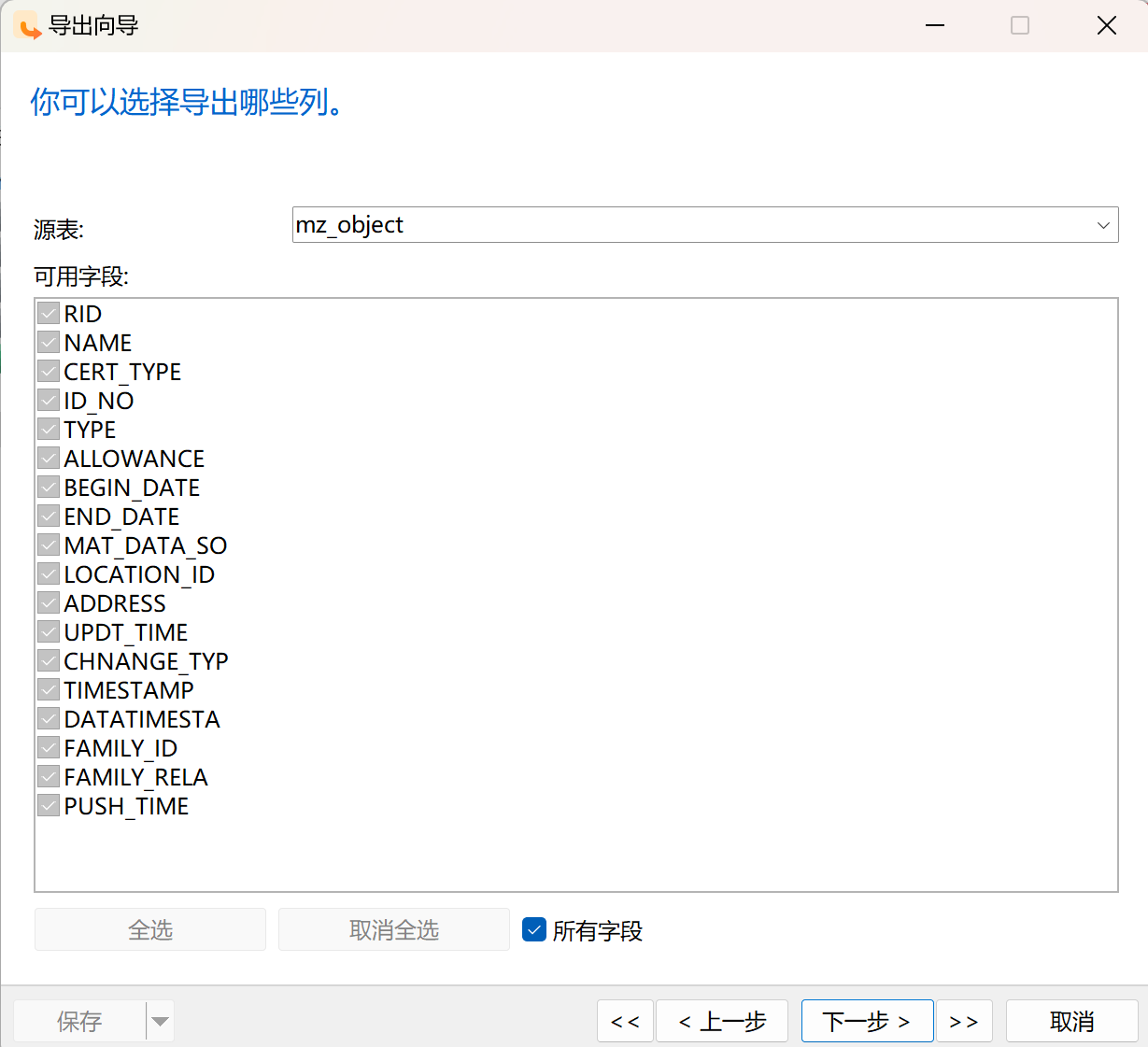Toggle the PUSH_TIME field checkbox
The image size is (1148, 1047).
[x=49, y=805]
